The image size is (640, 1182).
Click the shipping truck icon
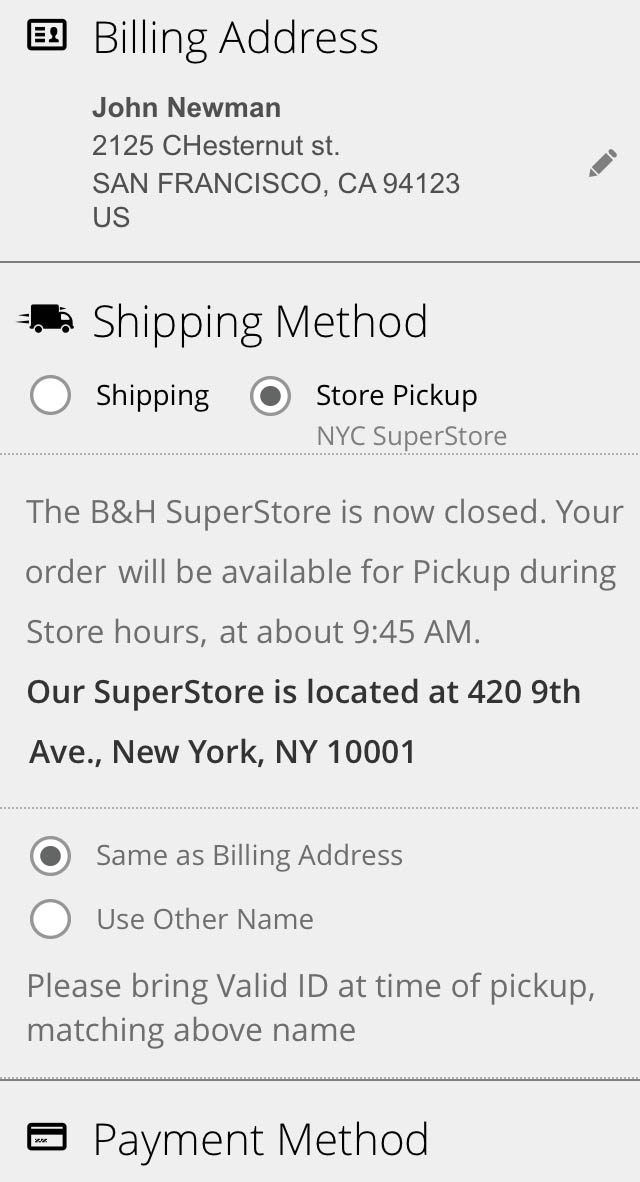pos(46,319)
